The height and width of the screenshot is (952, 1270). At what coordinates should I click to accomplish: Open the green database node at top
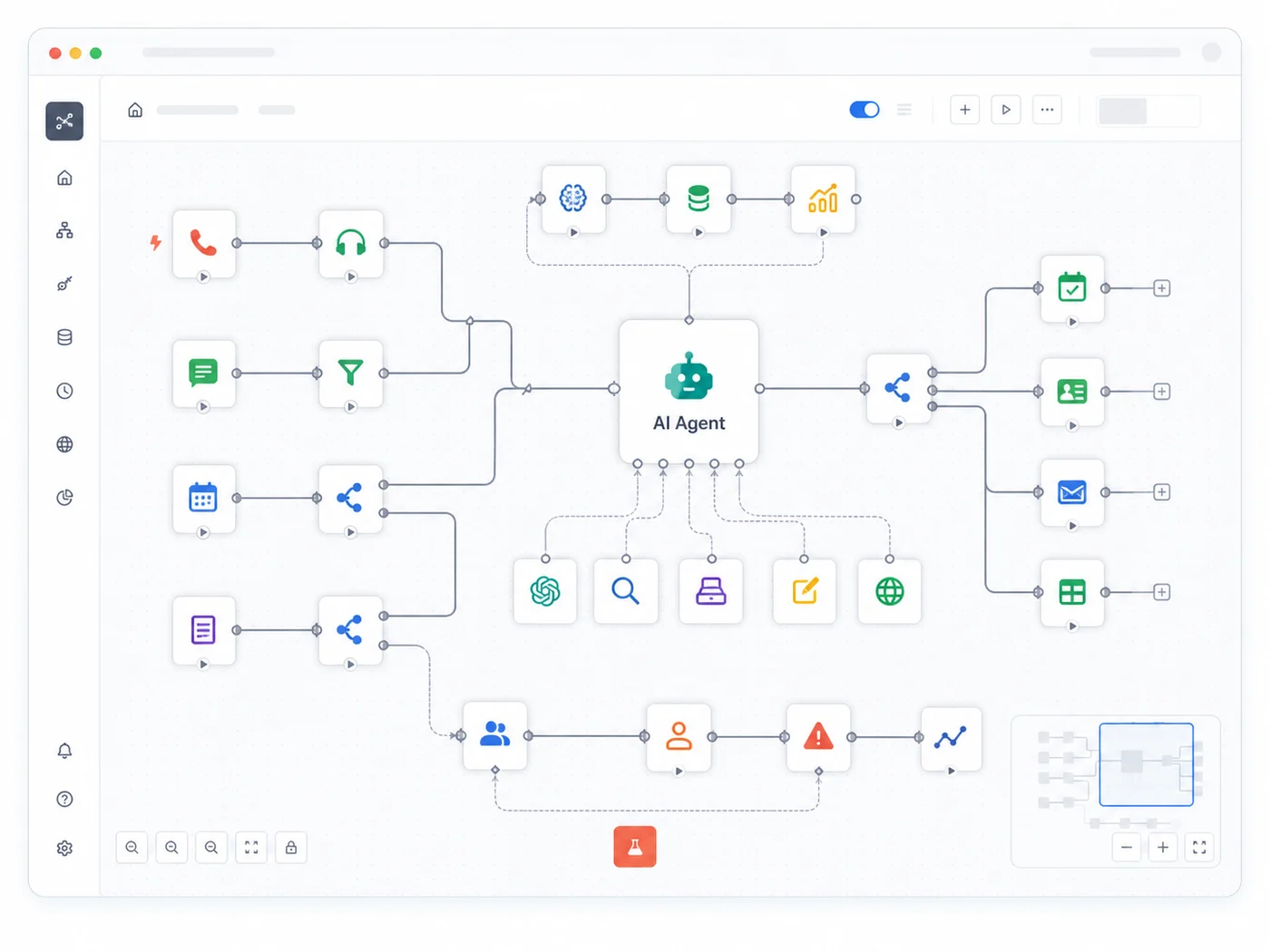coord(698,199)
